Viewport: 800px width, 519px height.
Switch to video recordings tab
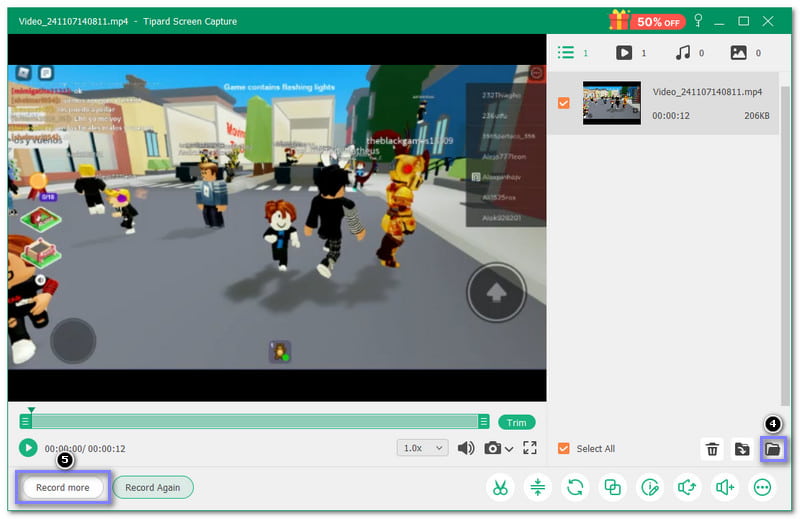[623, 53]
